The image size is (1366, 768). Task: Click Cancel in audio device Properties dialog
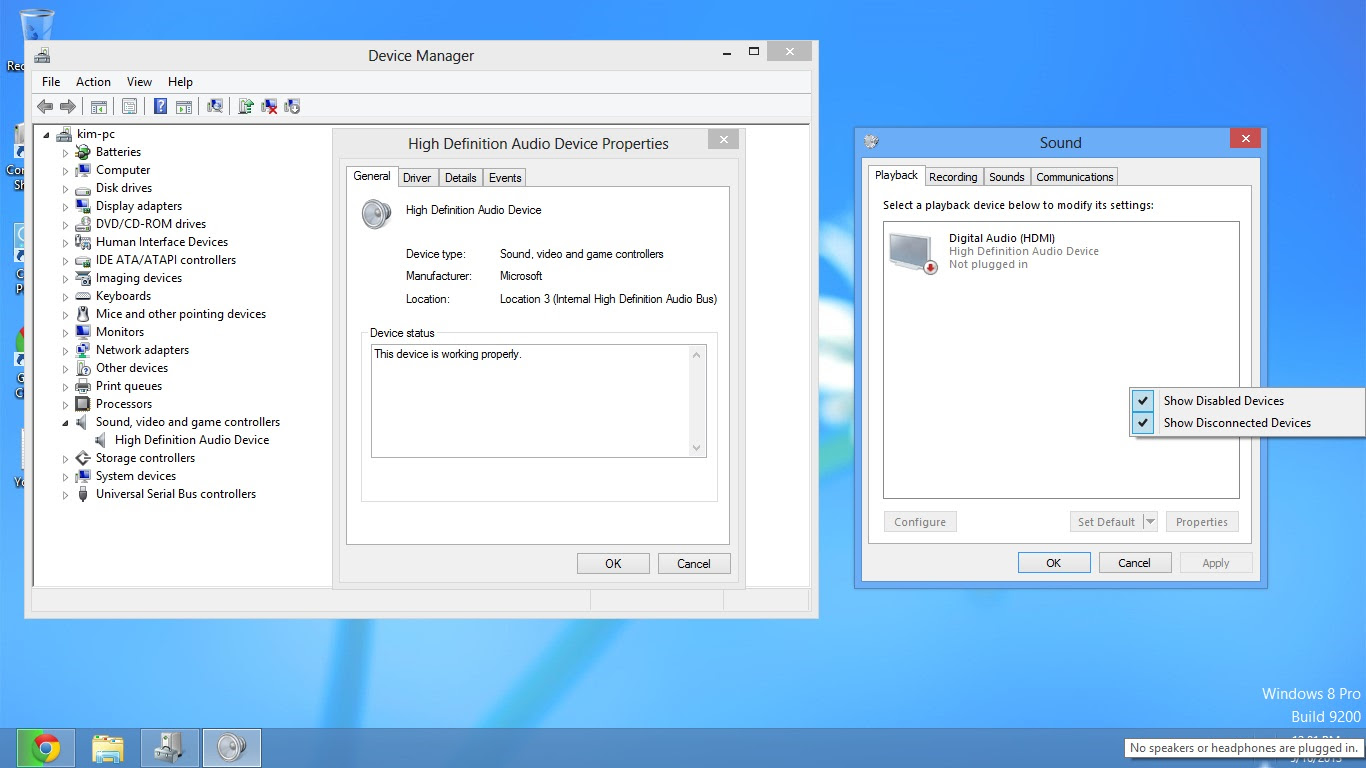(x=694, y=564)
